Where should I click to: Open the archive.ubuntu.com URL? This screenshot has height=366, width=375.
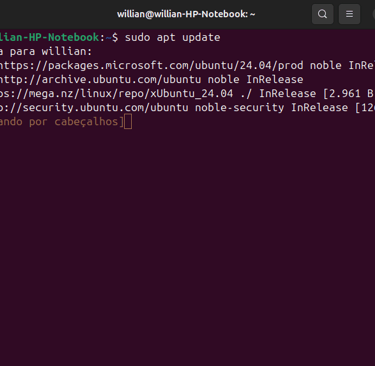tap(100, 79)
